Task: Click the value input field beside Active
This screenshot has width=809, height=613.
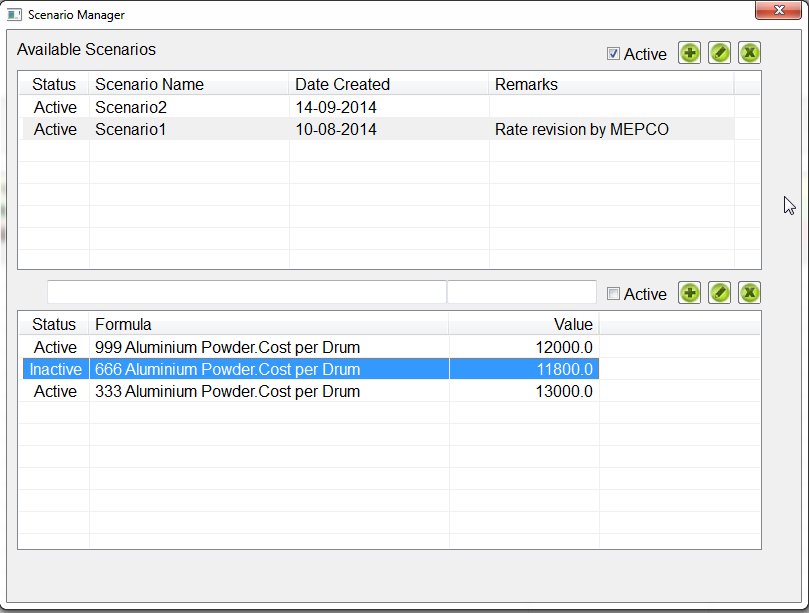Action: coord(521,292)
